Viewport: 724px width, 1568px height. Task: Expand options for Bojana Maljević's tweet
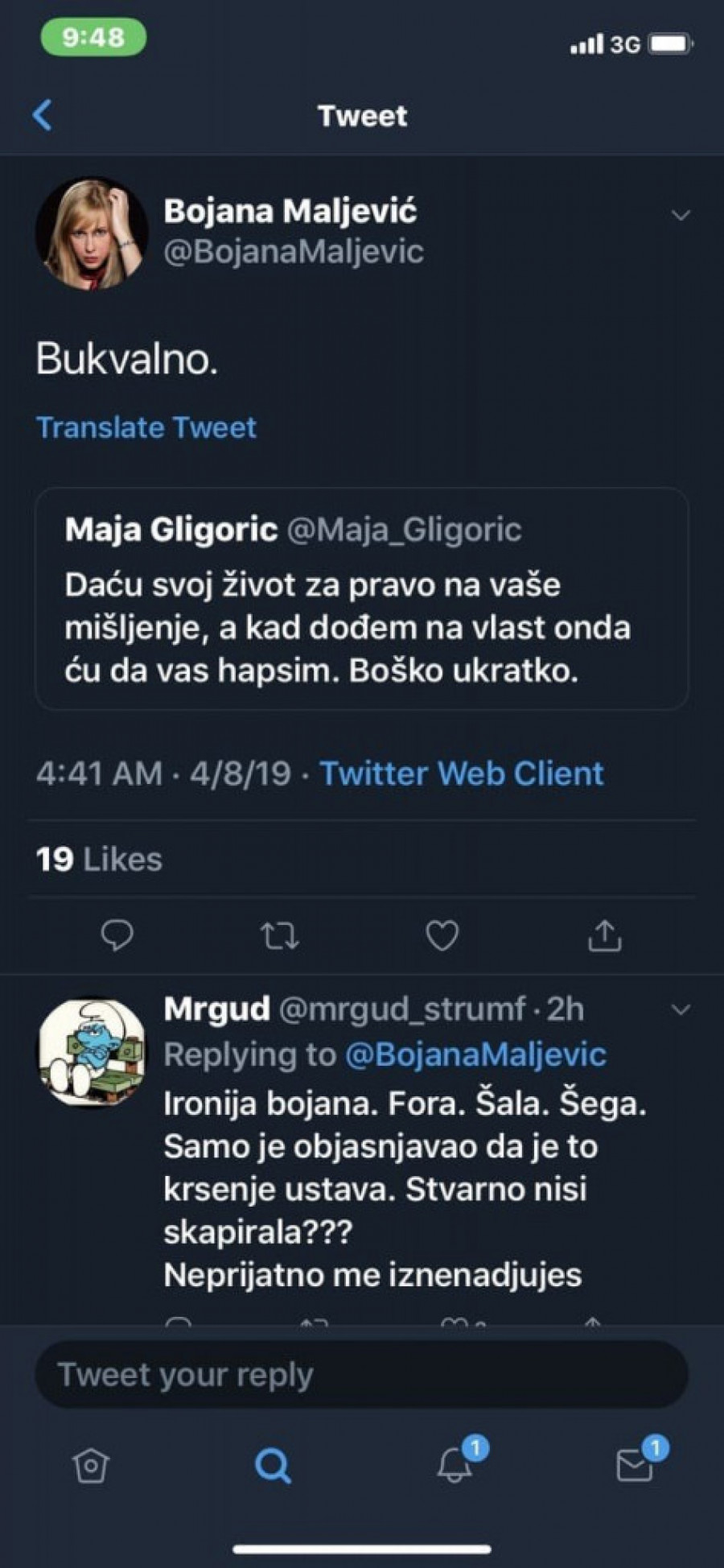click(x=681, y=216)
